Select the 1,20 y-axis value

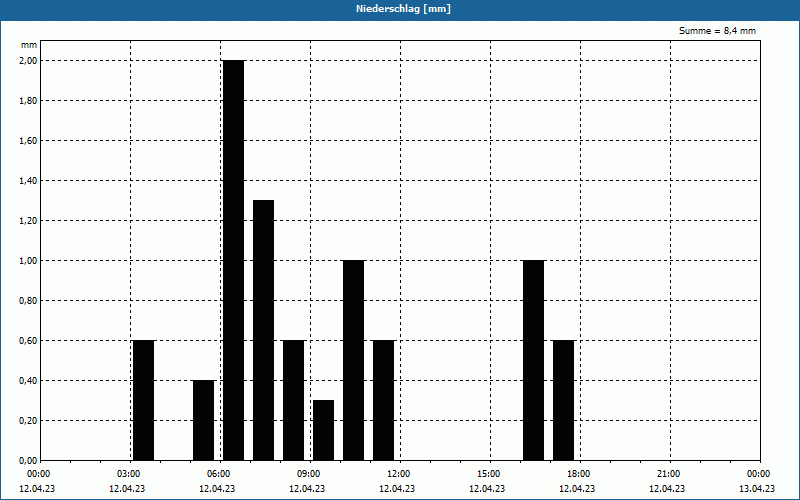[28, 220]
